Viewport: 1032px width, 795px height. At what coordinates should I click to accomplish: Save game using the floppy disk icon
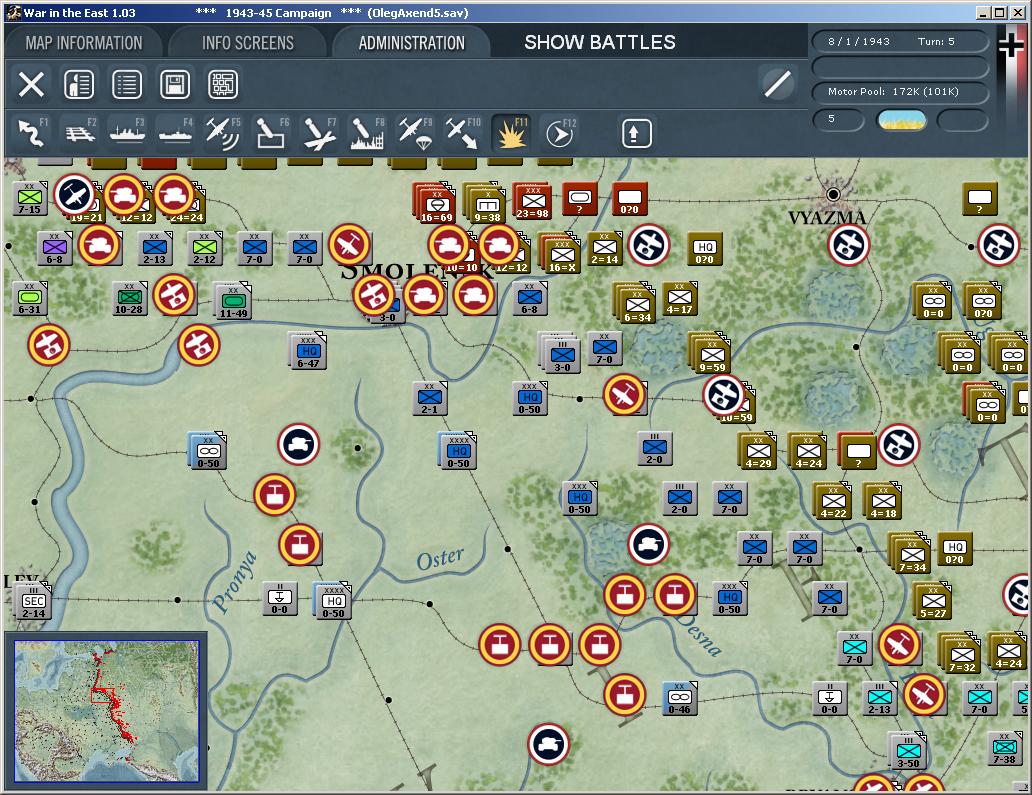pyautogui.click(x=175, y=84)
